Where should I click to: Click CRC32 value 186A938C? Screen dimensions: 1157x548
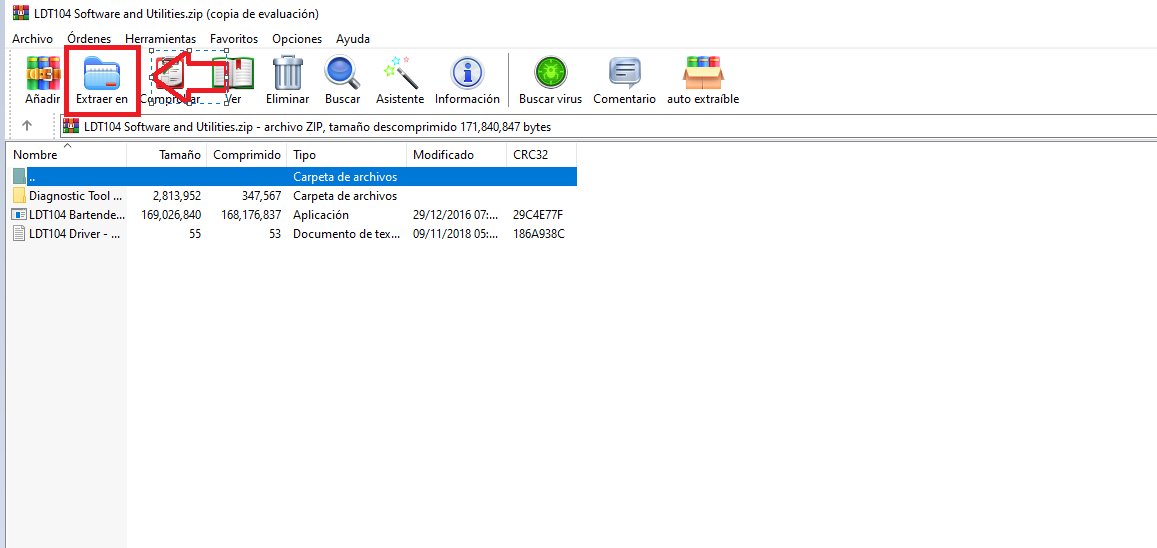539,234
